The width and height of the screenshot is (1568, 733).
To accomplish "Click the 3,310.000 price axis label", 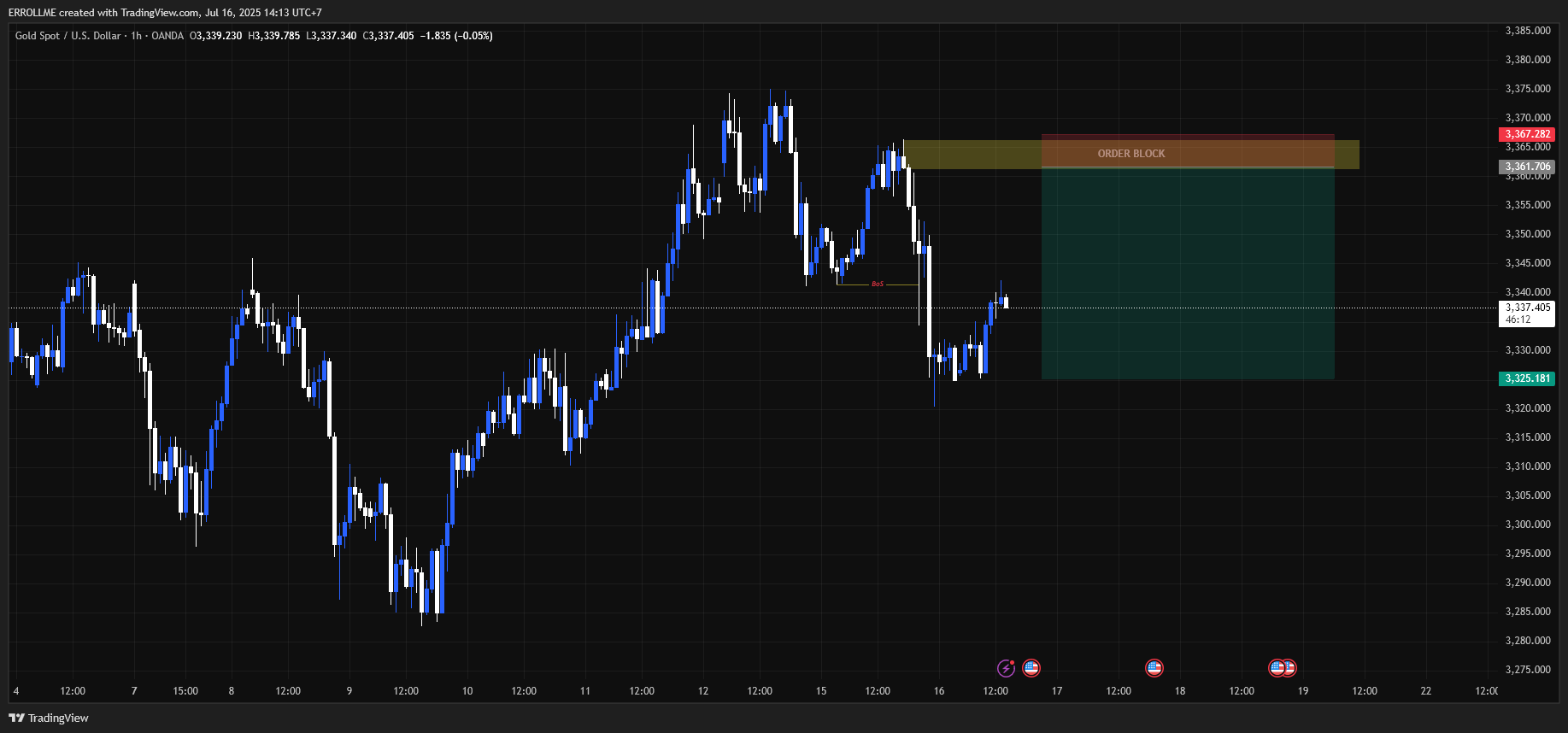I will 1528,466.
